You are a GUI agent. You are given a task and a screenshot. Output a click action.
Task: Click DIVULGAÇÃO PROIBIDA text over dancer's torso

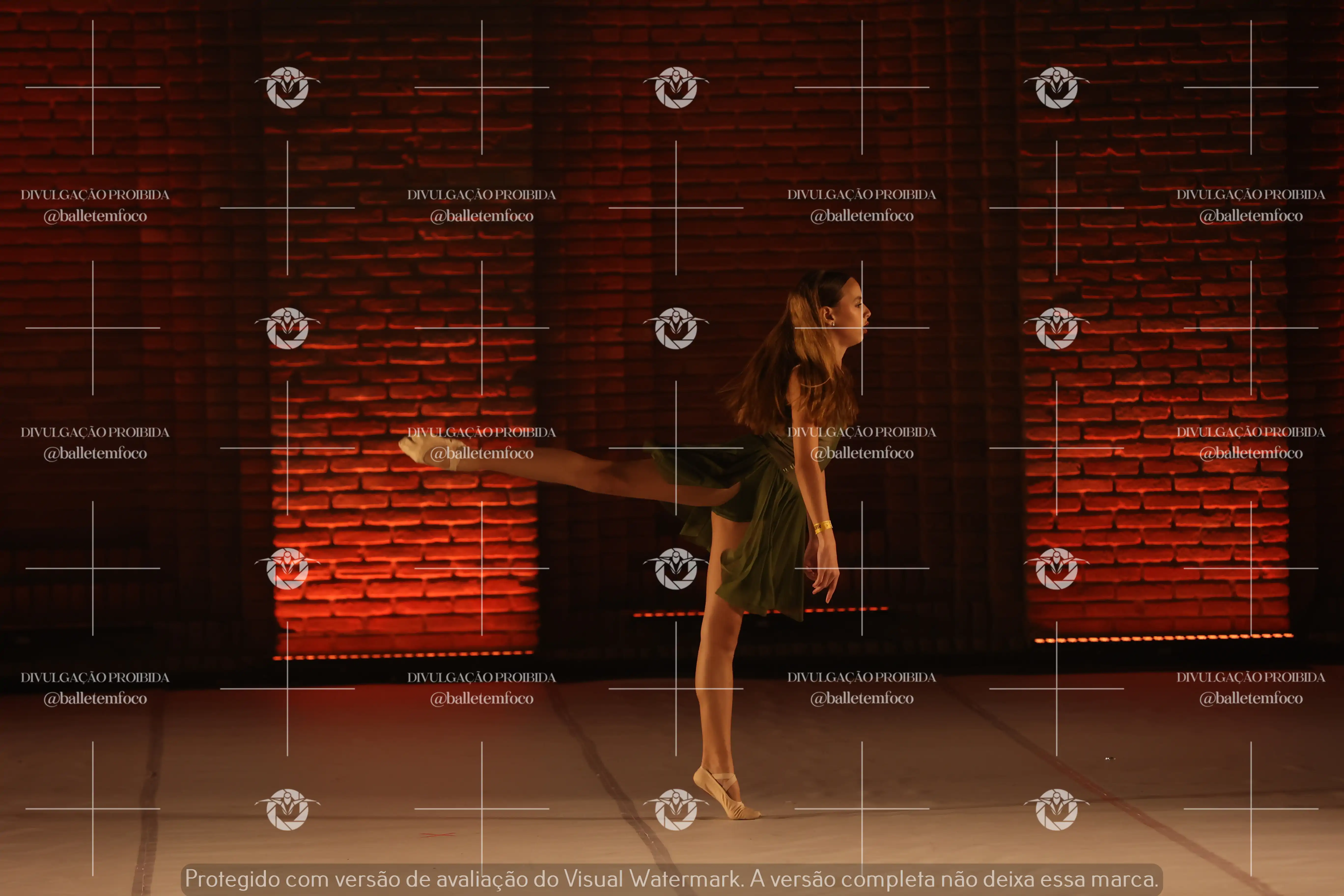click(862, 432)
